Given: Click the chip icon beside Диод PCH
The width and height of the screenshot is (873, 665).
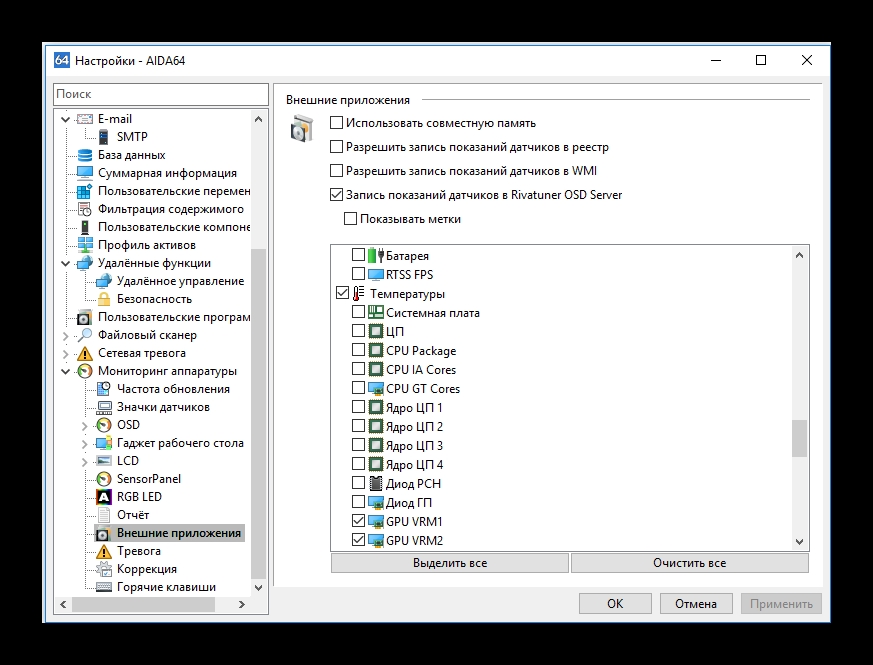Looking at the screenshot, I should point(376,483).
